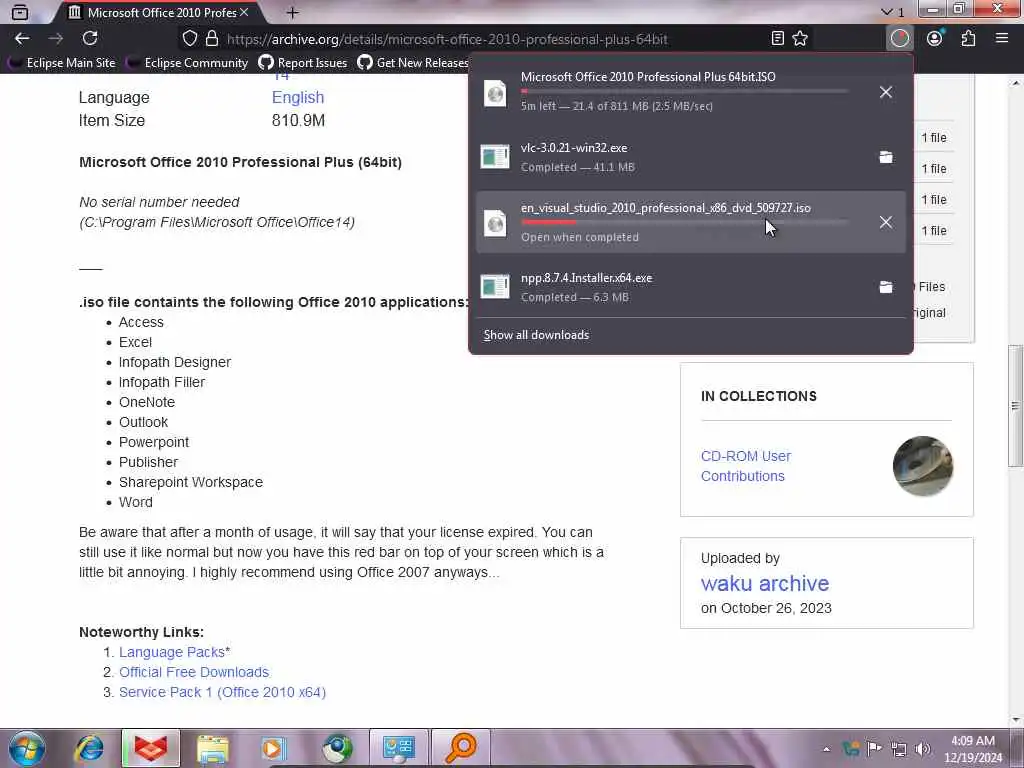Screen dimensions: 1024x768
Task: Click the English language link
Action: [x=298, y=97]
